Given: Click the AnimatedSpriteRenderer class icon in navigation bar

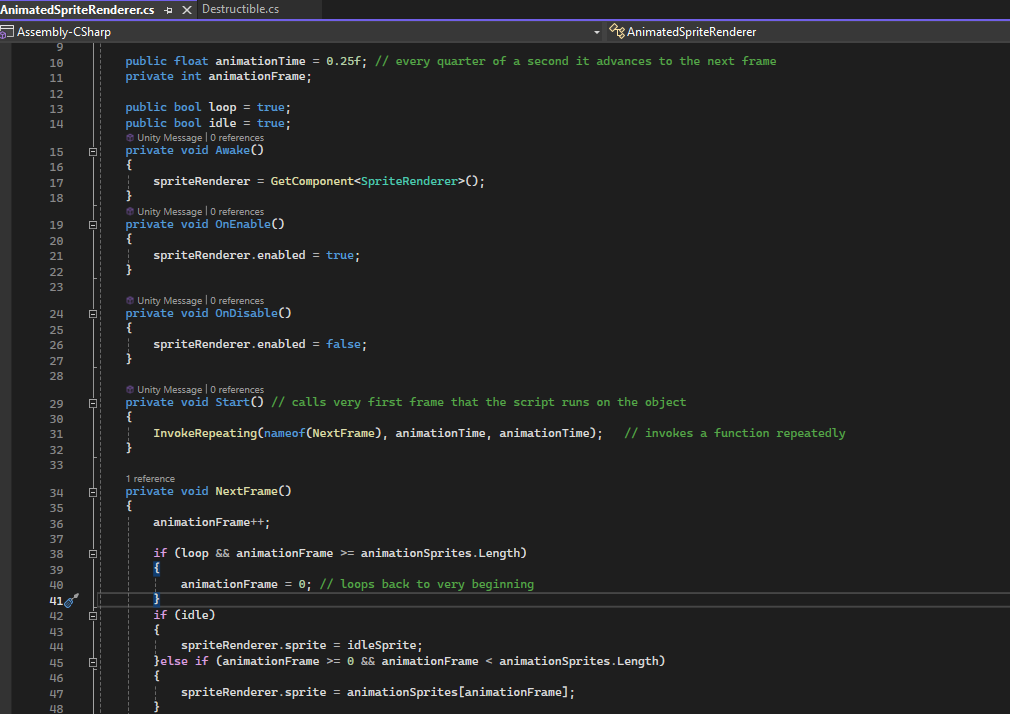Looking at the screenshot, I should point(617,32).
